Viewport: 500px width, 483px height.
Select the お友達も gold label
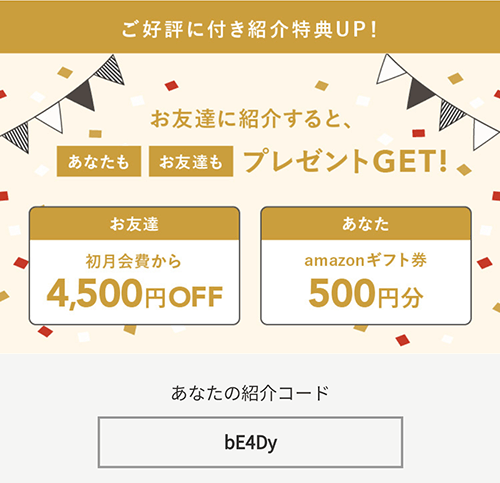[x=191, y=161]
